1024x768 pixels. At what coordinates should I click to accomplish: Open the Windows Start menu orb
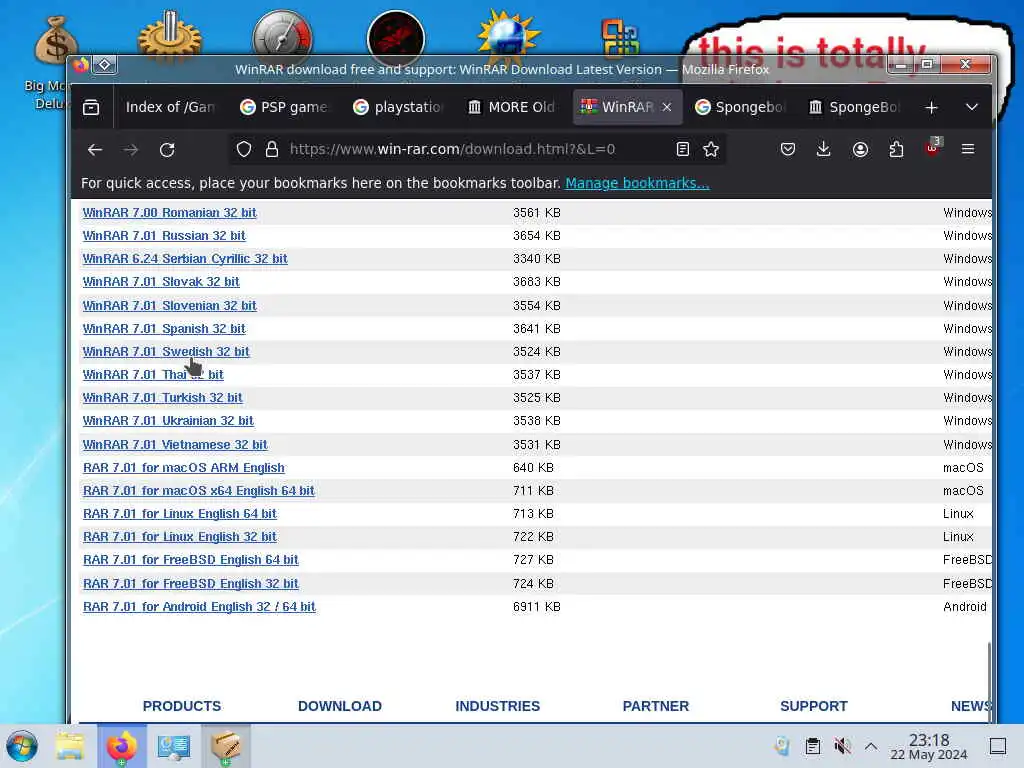coord(22,746)
